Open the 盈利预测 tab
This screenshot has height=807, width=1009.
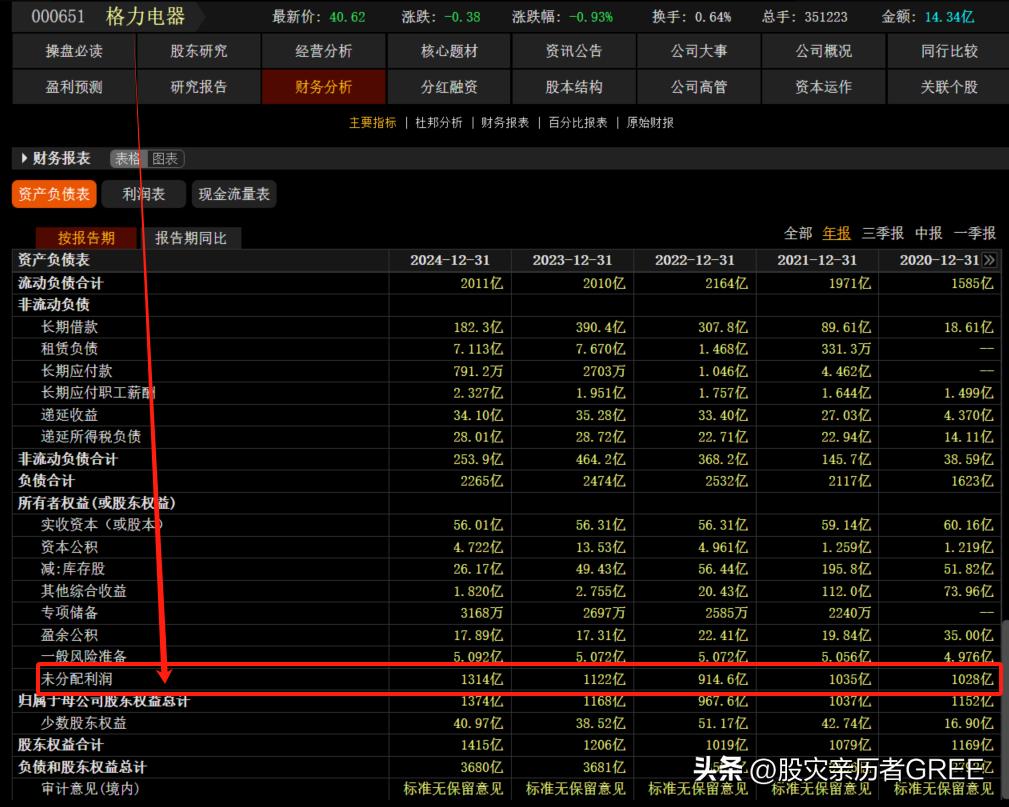click(x=74, y=87)
